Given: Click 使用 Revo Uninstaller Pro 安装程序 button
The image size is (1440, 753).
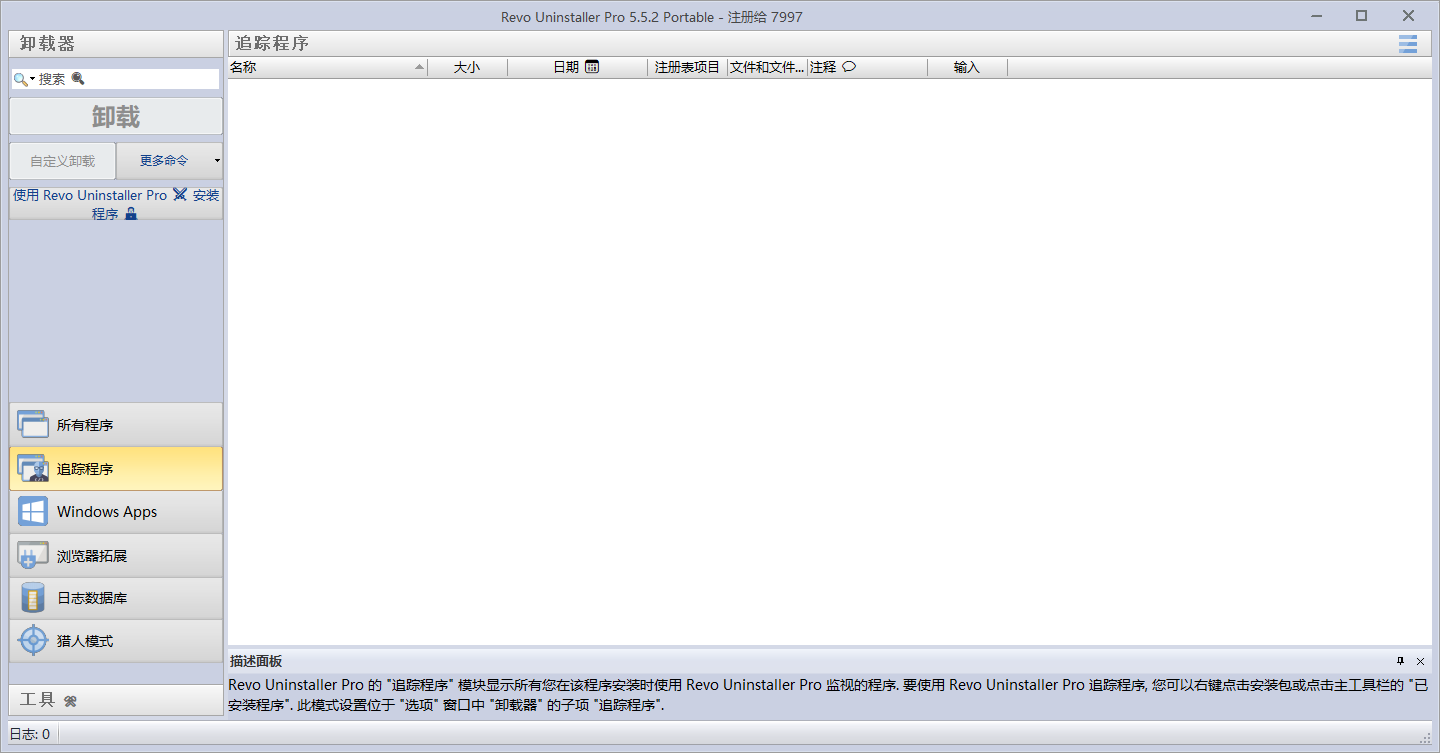Looking at the screenshot, I should pyautogui.click(x=116, y=204).
